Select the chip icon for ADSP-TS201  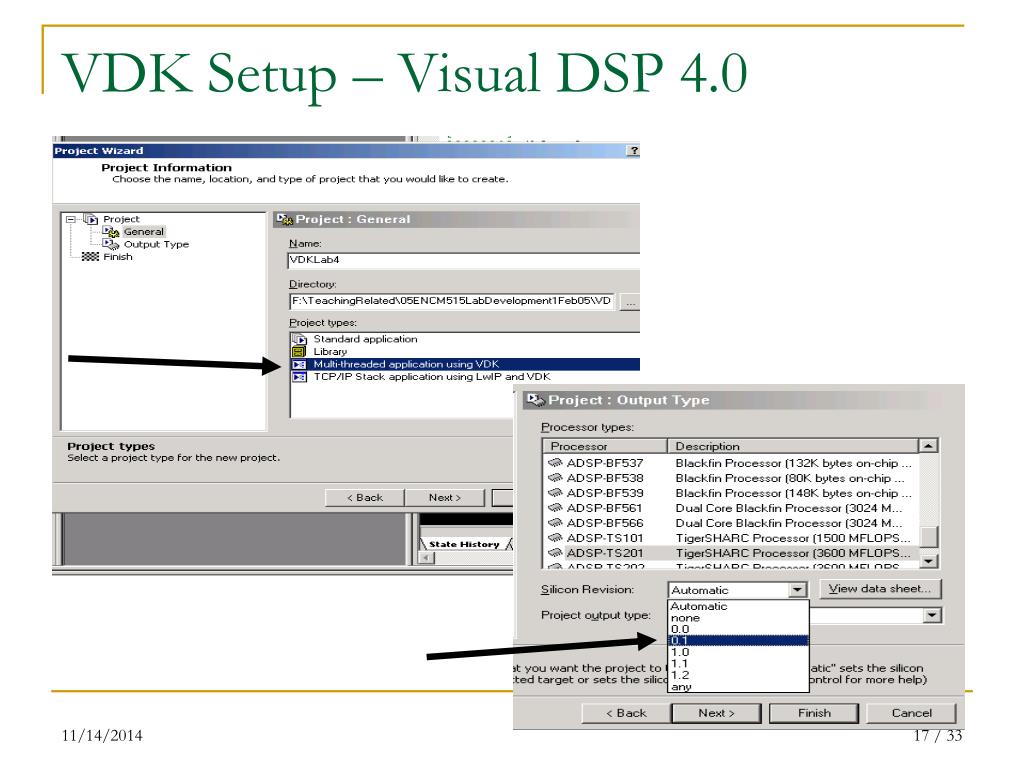pos(555,552)
